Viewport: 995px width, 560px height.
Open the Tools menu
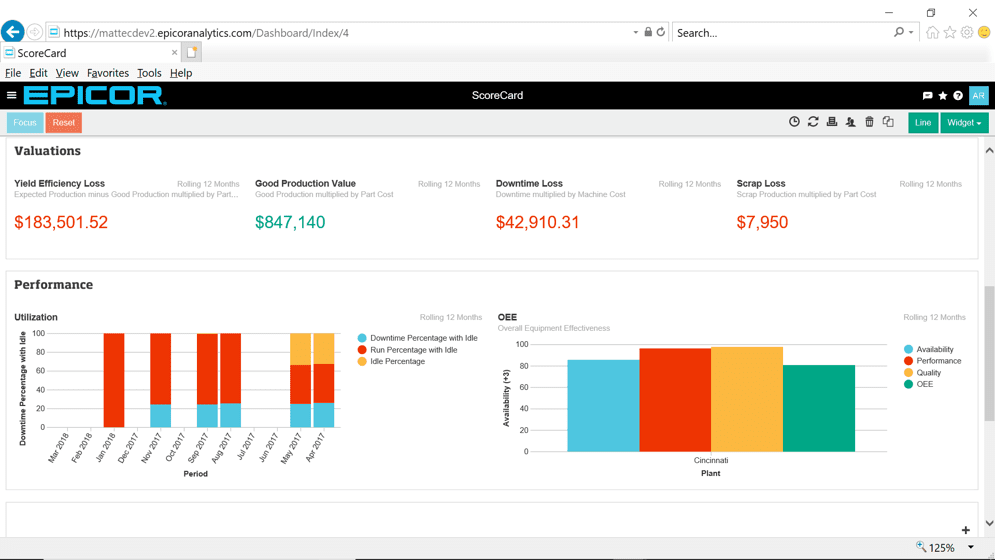click(149, 73)
